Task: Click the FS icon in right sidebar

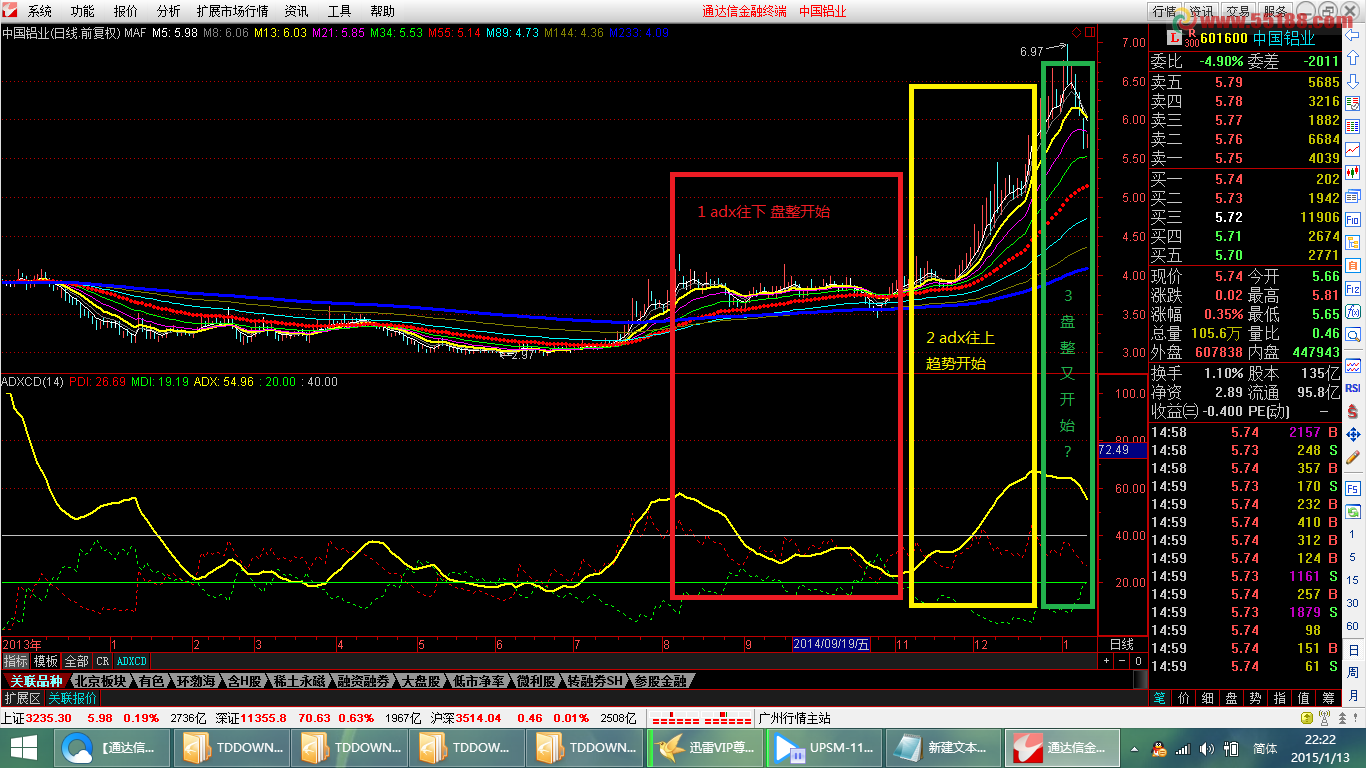Action: coord(1352,488)
